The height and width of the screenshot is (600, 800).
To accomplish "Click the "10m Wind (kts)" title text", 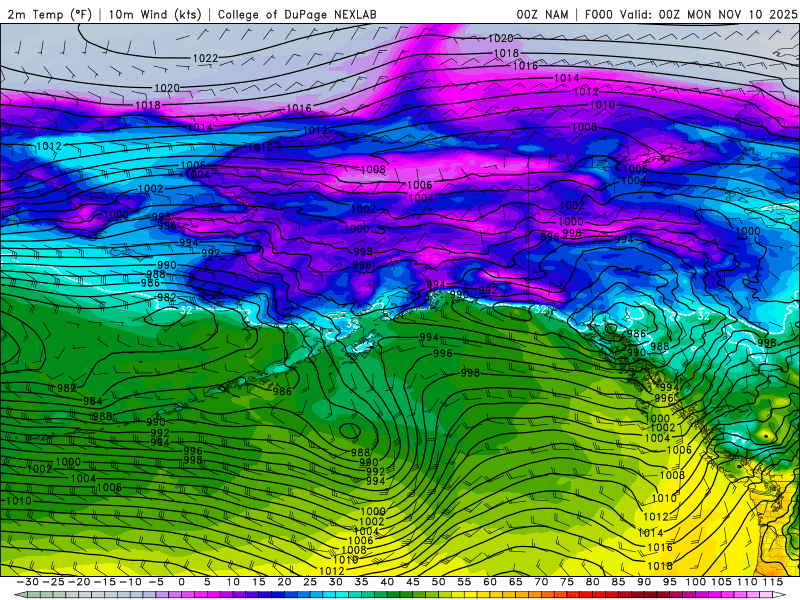I will [x=155, y=14].
